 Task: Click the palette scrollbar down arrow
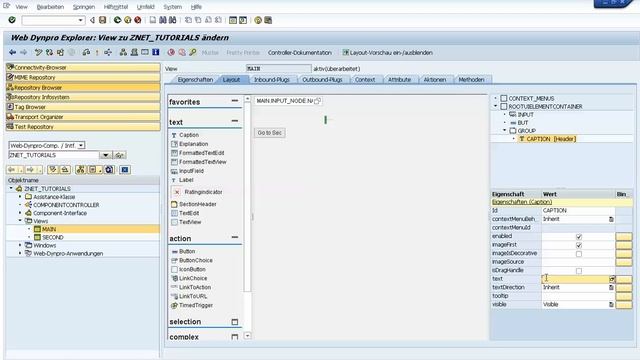247,336
